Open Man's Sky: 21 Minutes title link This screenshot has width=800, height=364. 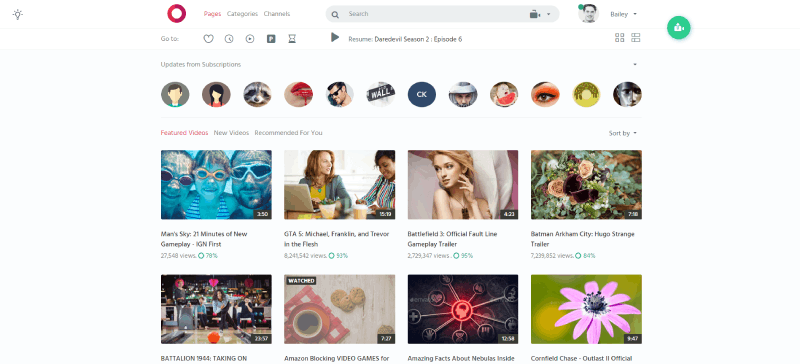[x=204, y=239]
